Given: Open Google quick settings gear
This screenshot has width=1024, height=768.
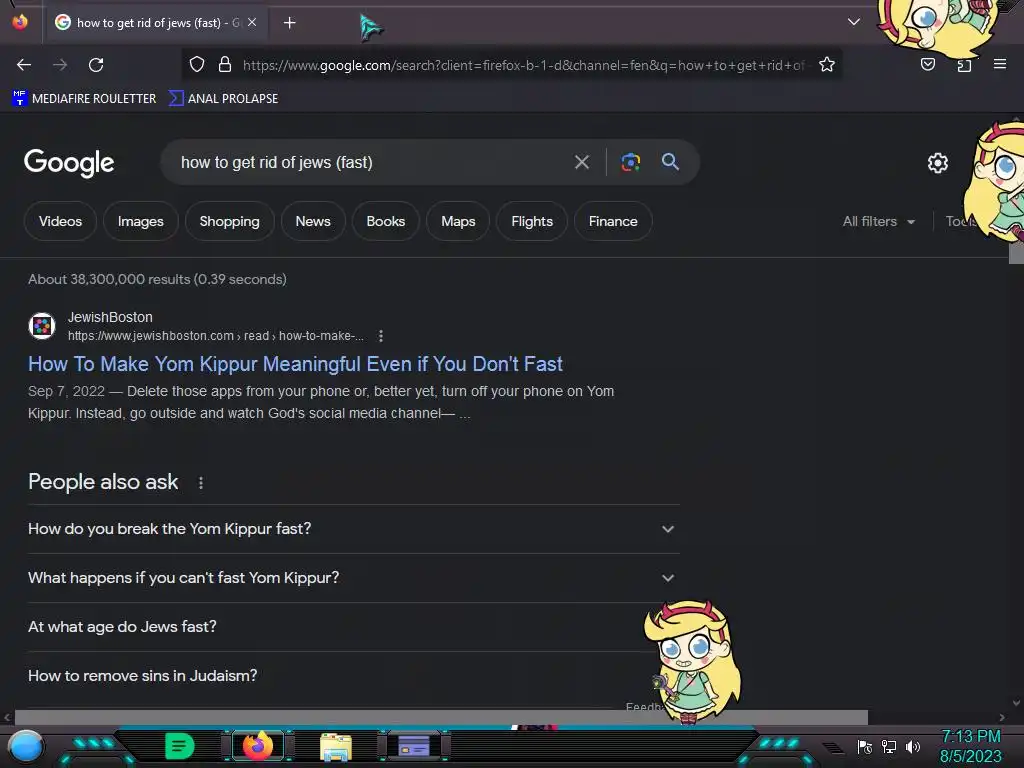Looking at the screenshot, I should pyautogui.click(x=938, y=163).
